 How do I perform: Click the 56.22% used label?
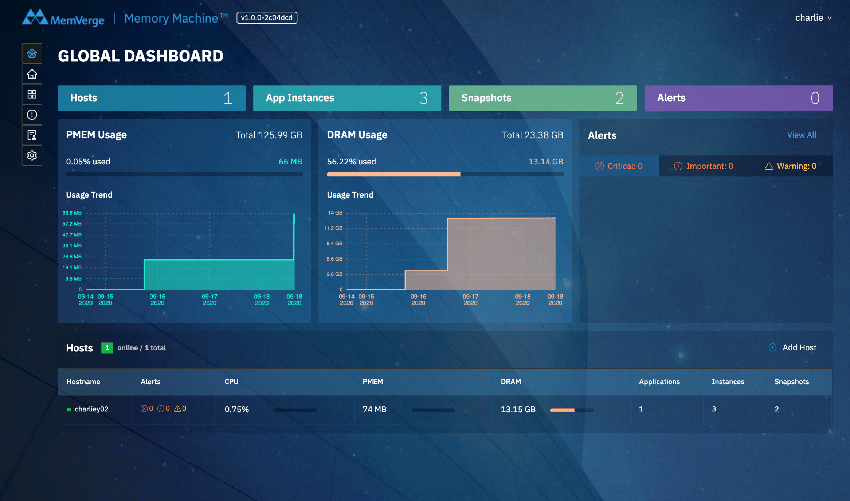352,162
